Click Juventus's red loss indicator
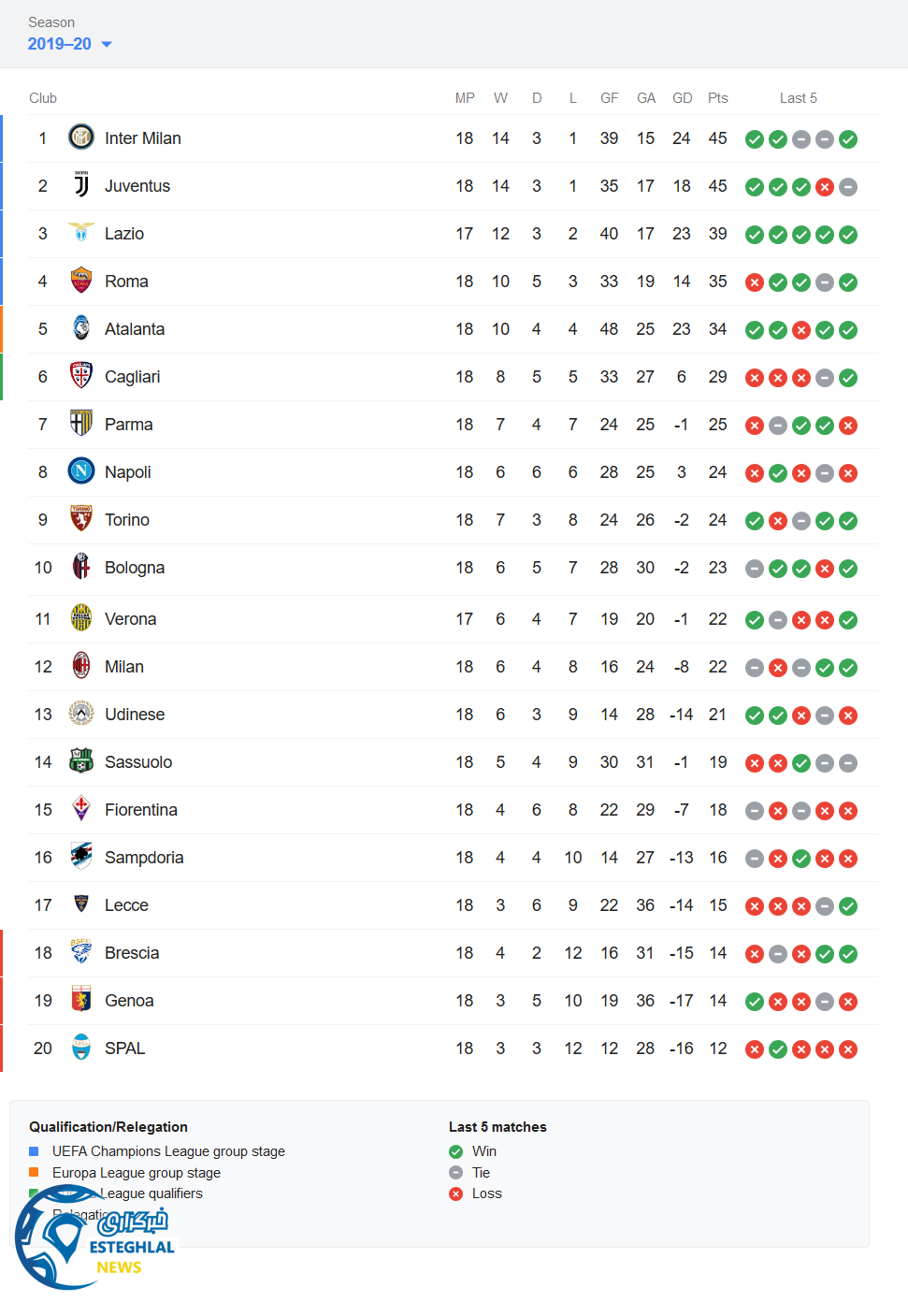Screen dimensions: 908x1316 (825, 187)
